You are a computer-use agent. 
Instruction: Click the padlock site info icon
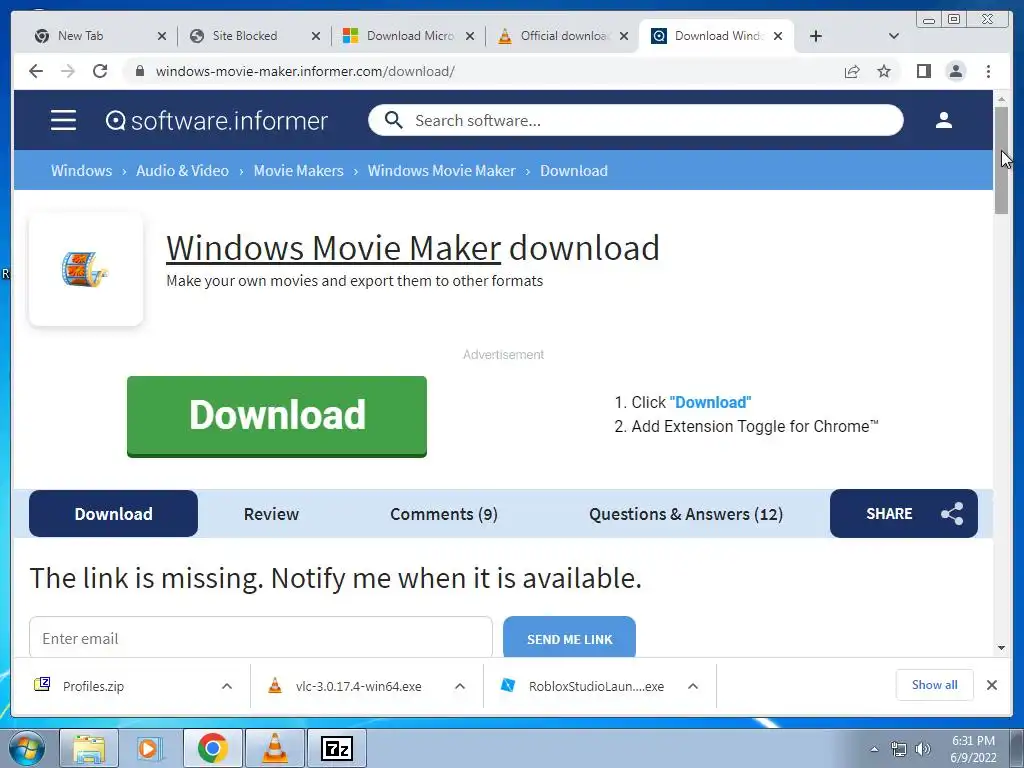[140, 71]
